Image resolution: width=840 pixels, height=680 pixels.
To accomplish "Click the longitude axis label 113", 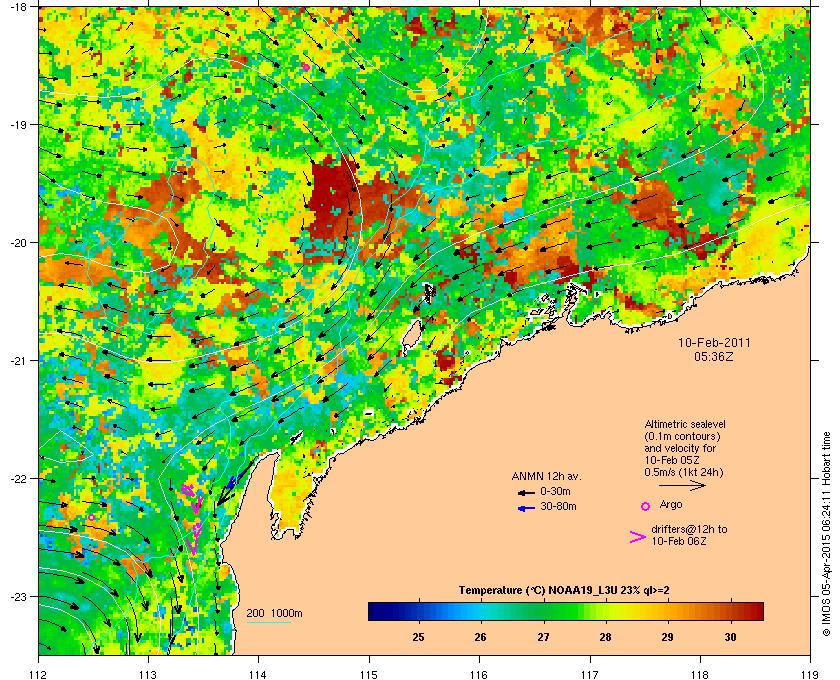I will click(148, 673).
